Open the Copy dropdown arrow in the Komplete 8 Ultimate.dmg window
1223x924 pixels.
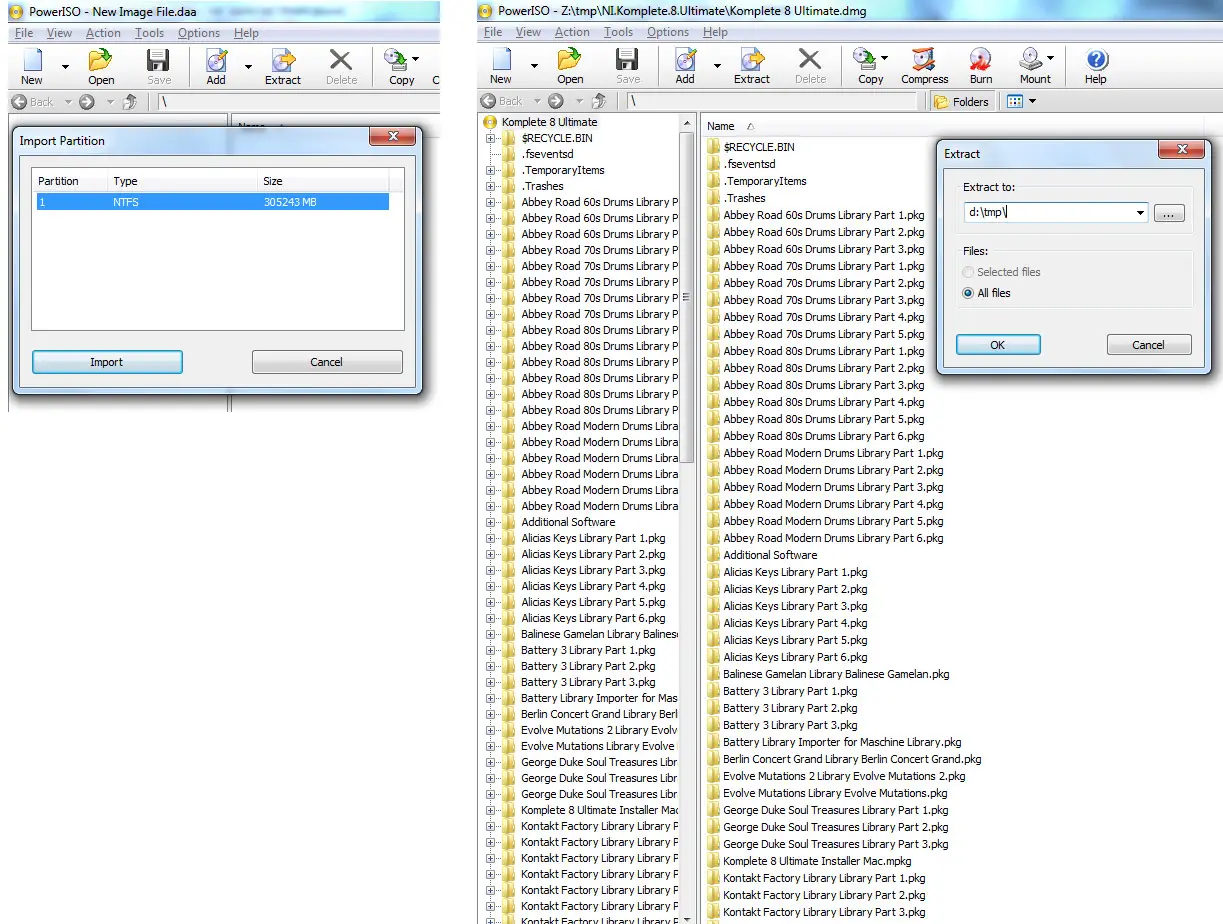(884, 59)
